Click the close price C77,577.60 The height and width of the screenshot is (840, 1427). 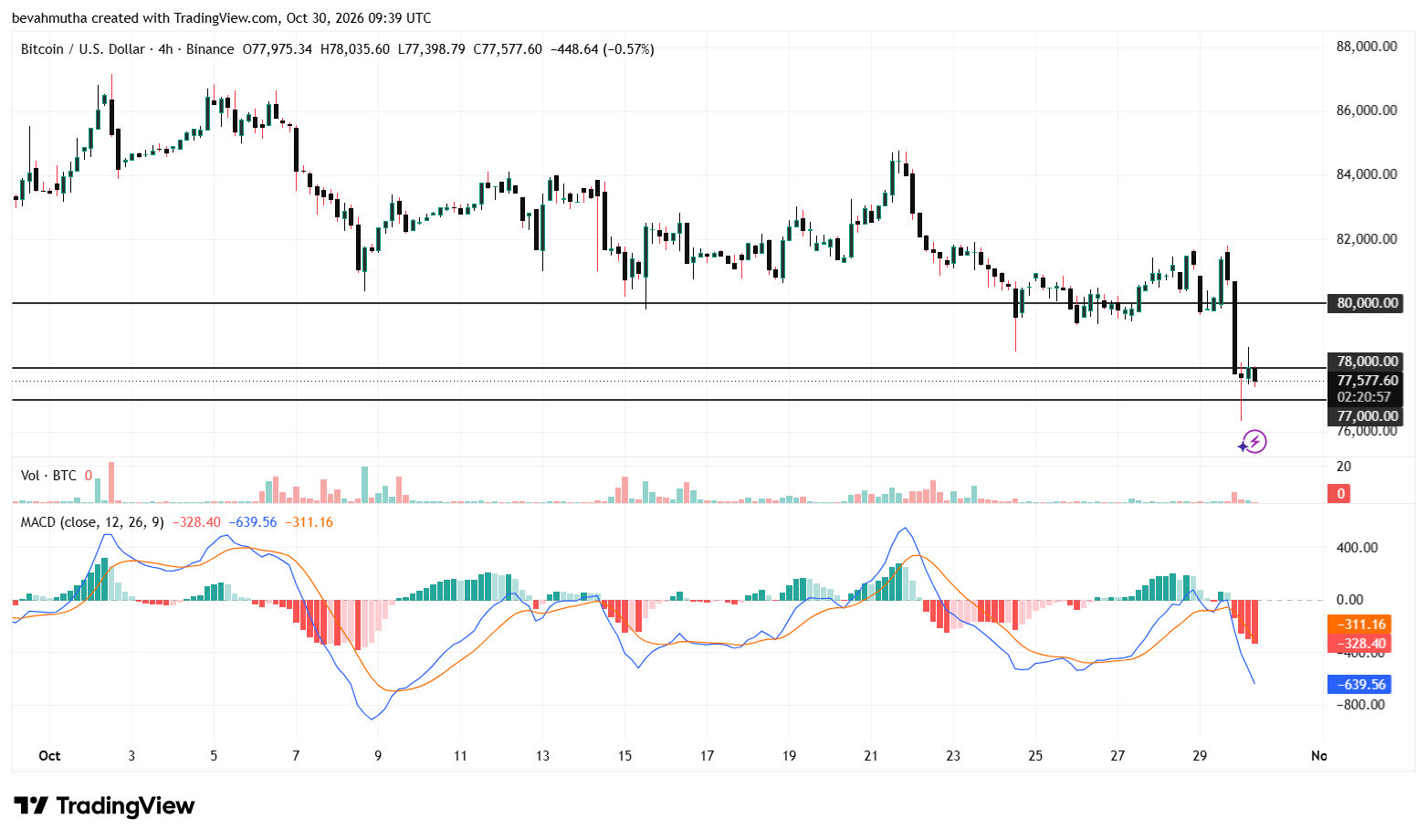(508, 49)
